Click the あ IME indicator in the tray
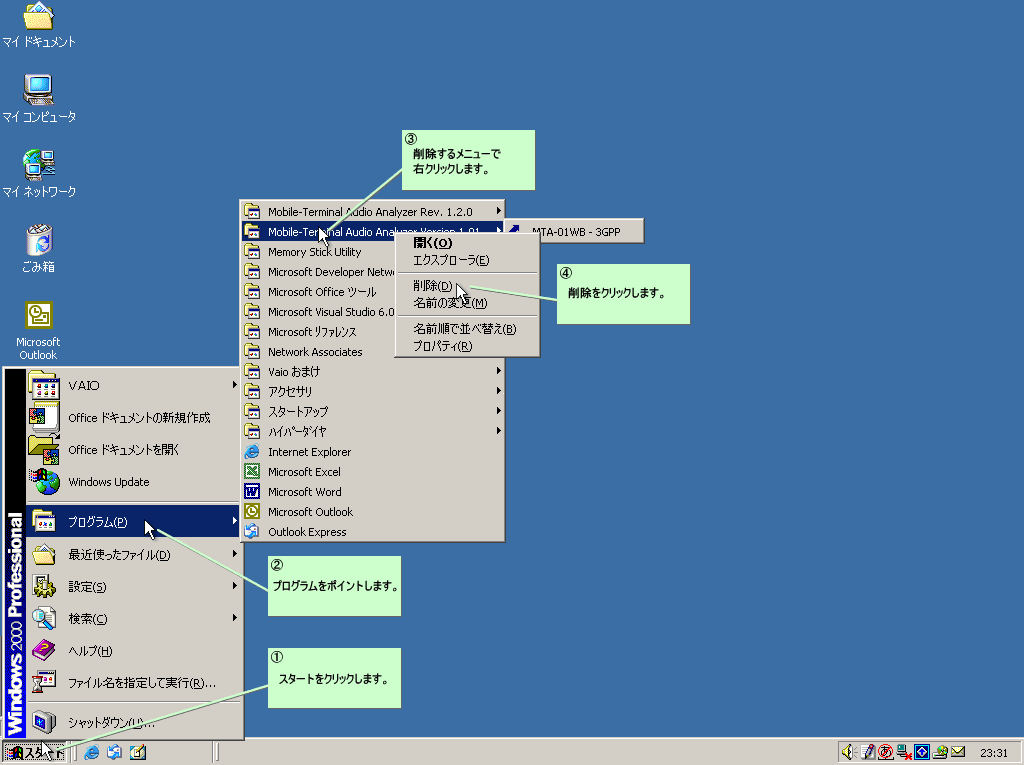The height and width of the screenshot is (765, 1024). 886,753
